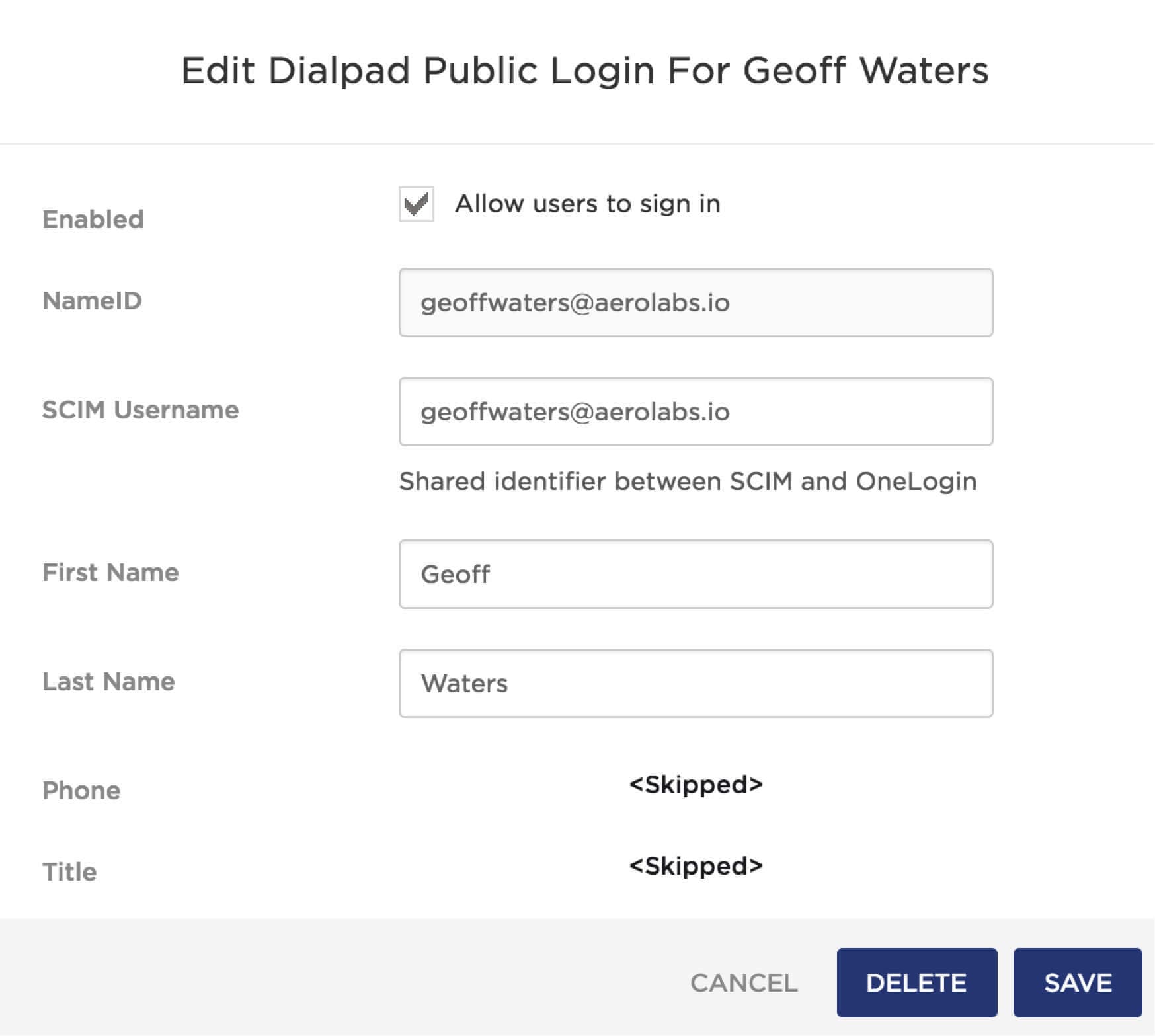Viewport: 1155px width, 1036px height.
Task: Click the Delete button
Action: [x=916, y=982]
